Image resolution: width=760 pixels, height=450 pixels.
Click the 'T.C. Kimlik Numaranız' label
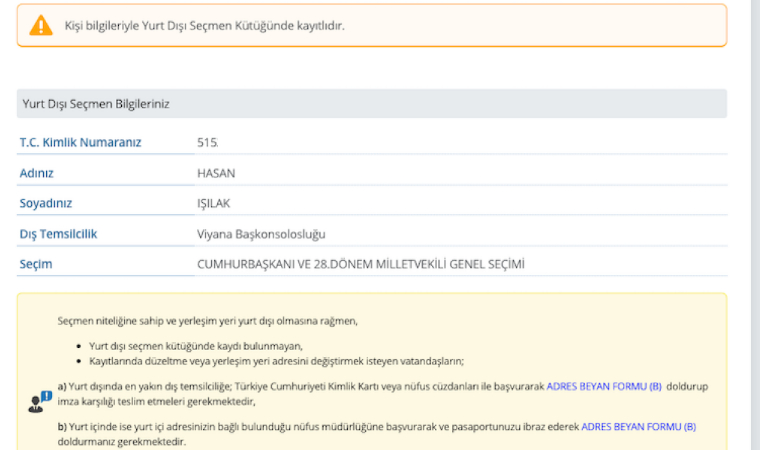[80, 143]
